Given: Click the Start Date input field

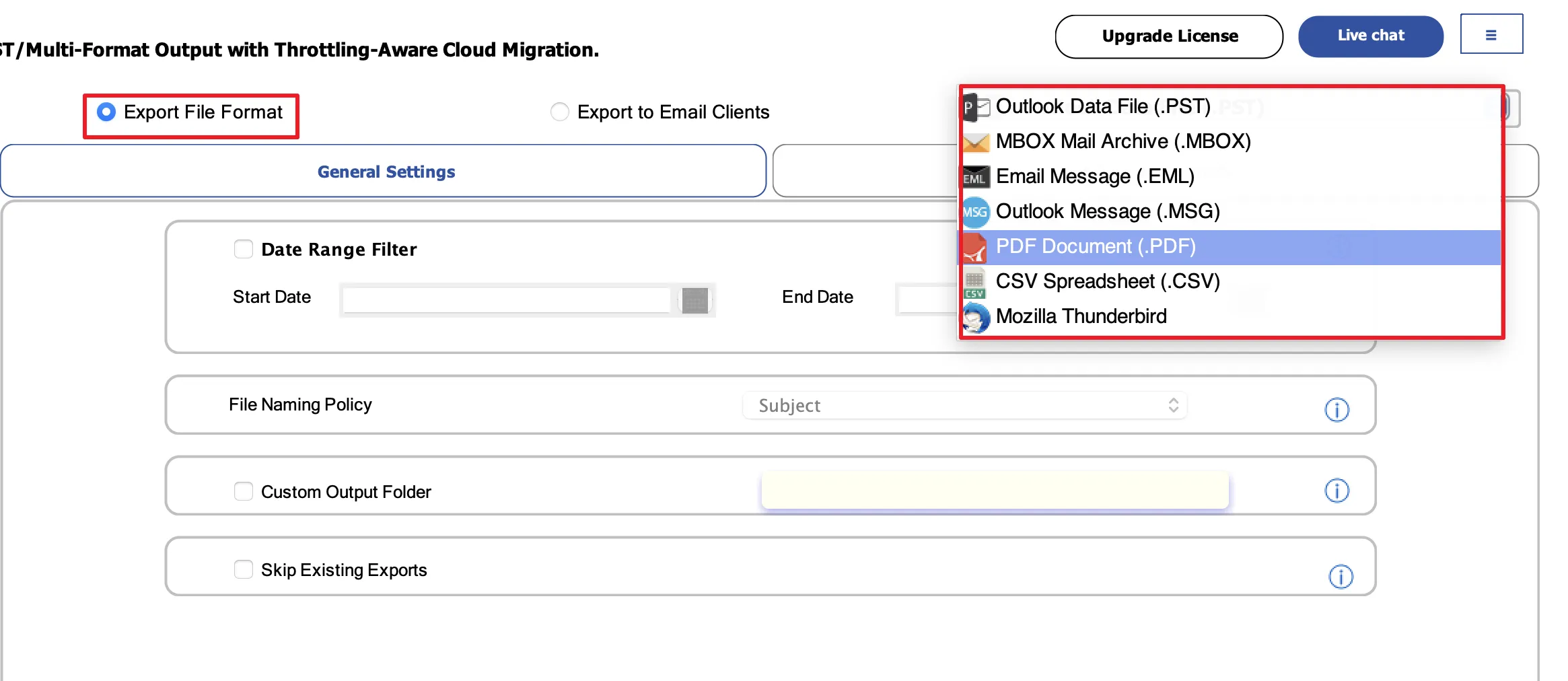Looking at the screenshot, I should pos(506,300).
